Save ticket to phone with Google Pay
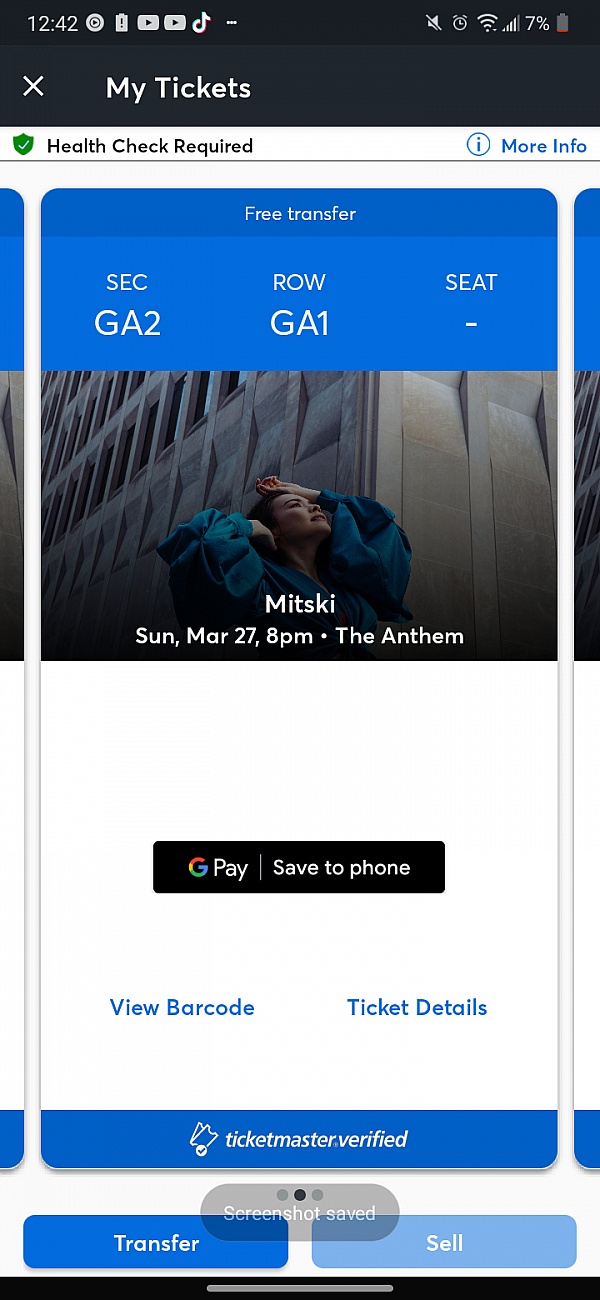600x1300 pixels. (x=341, y=867)
